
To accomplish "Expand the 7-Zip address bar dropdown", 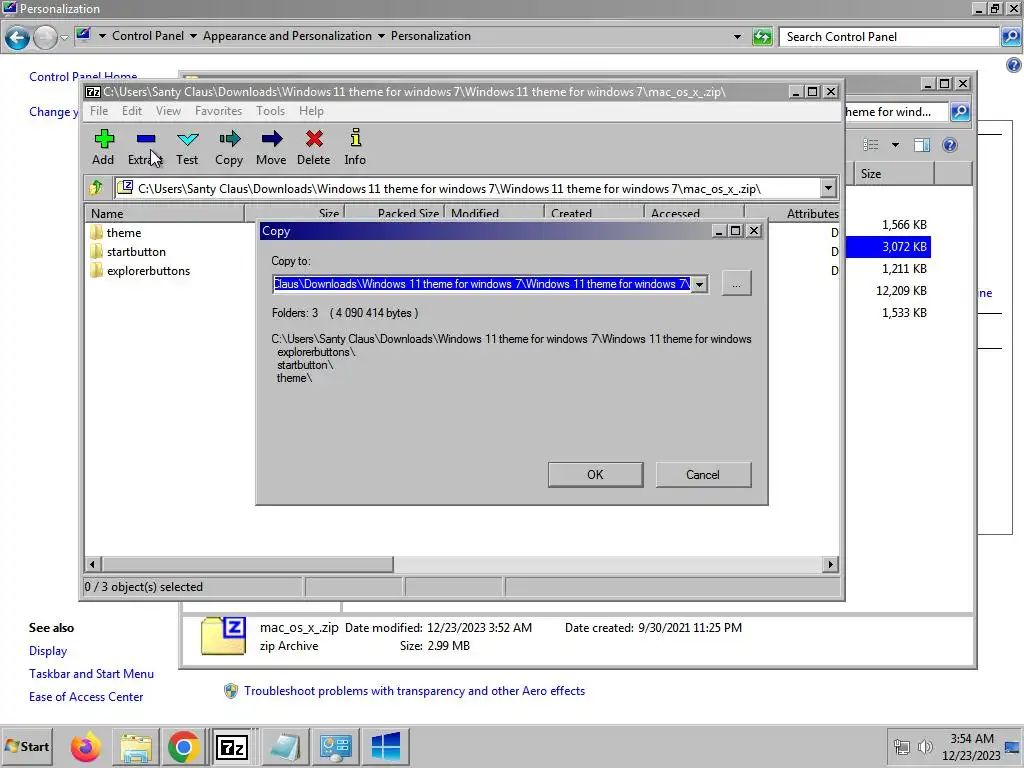I will pos(828,189).
